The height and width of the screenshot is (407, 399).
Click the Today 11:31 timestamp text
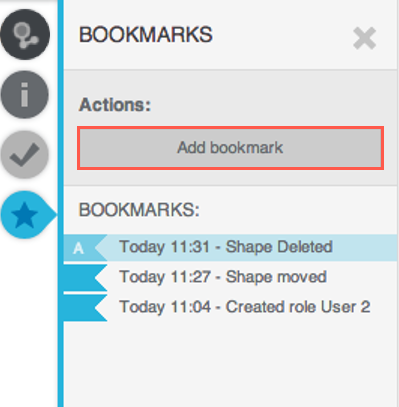coord(165,247)
